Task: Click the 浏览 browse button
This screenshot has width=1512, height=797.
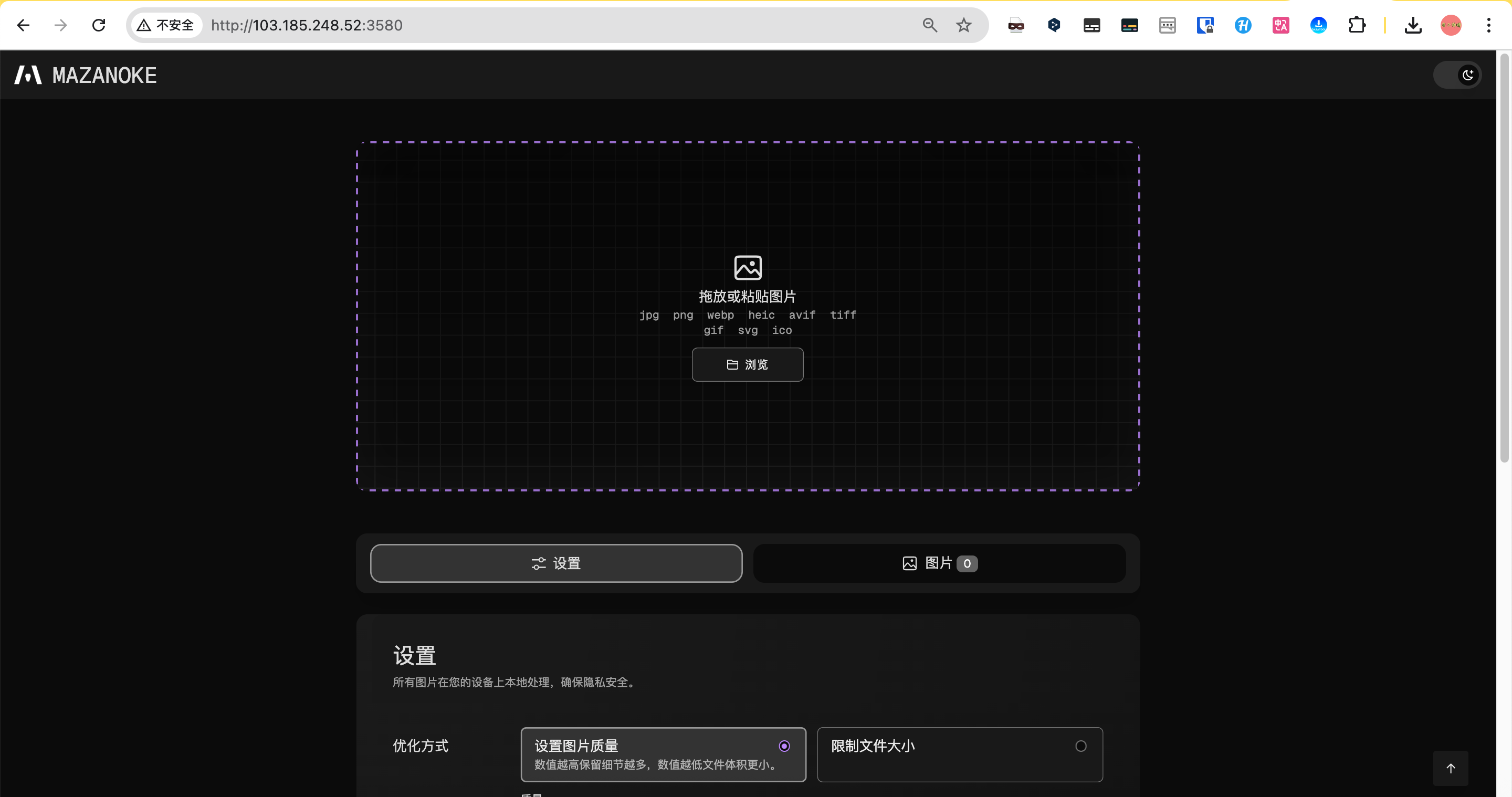Action: (x=747, y=364)
